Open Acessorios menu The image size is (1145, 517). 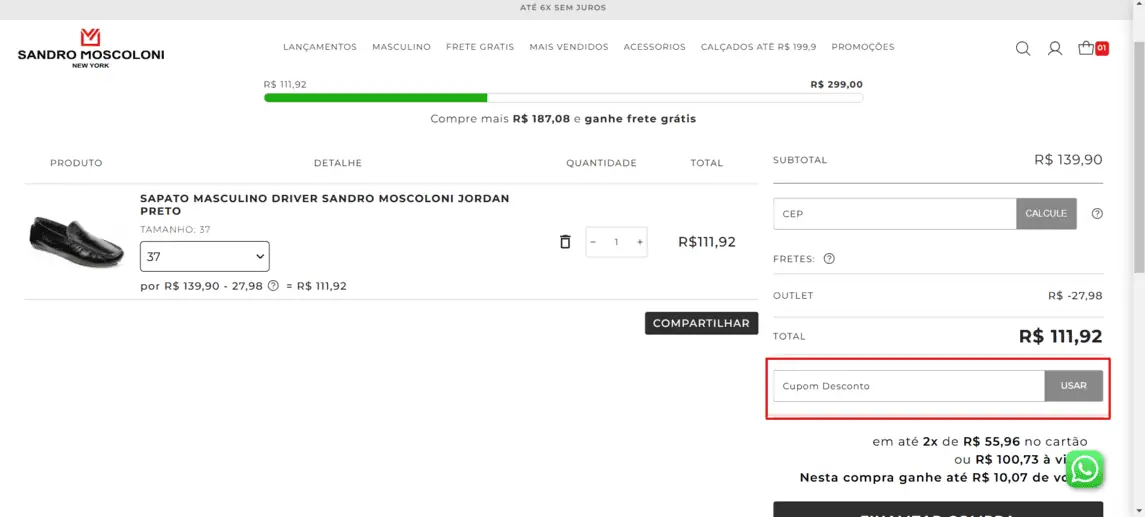[x=654, y=47]
